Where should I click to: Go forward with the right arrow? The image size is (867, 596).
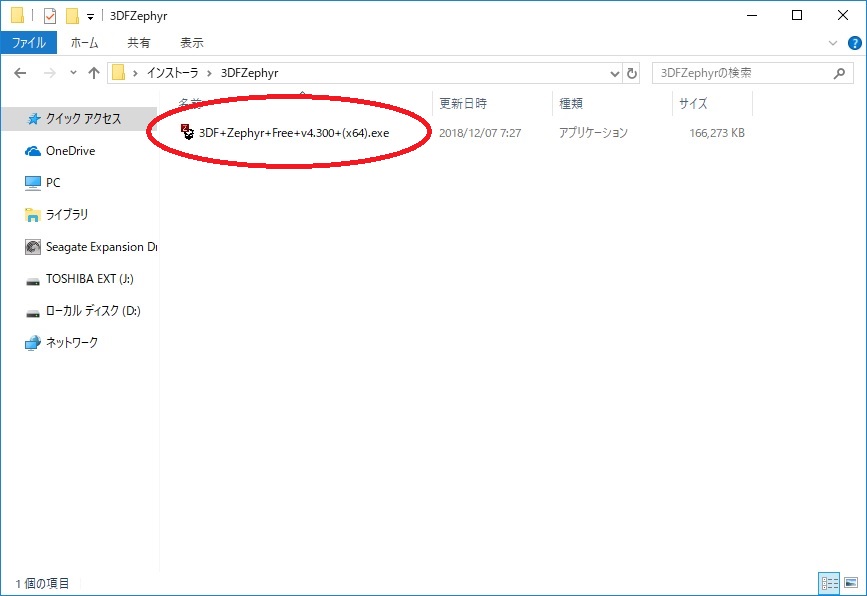point(50,73)
